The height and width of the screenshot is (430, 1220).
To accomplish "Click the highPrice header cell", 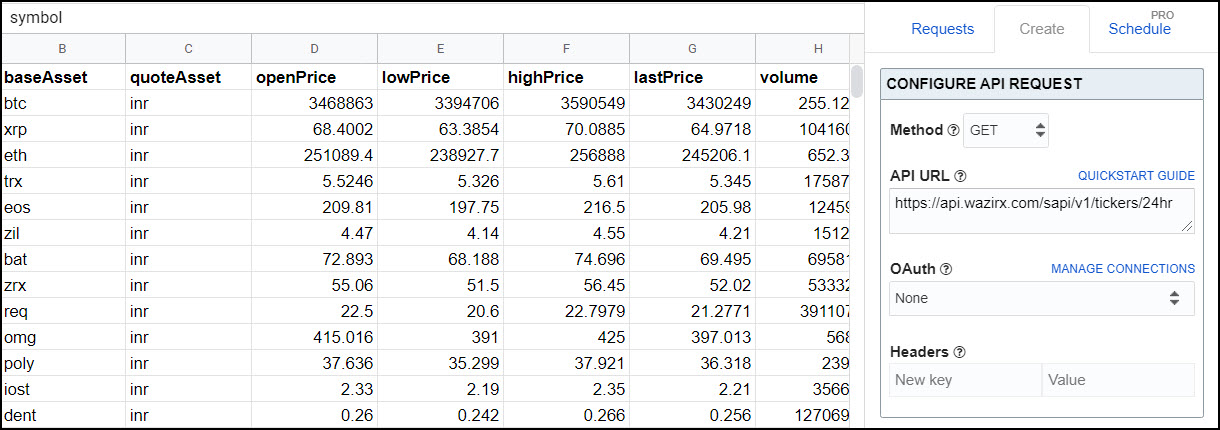I will click(x=566, y=77).
